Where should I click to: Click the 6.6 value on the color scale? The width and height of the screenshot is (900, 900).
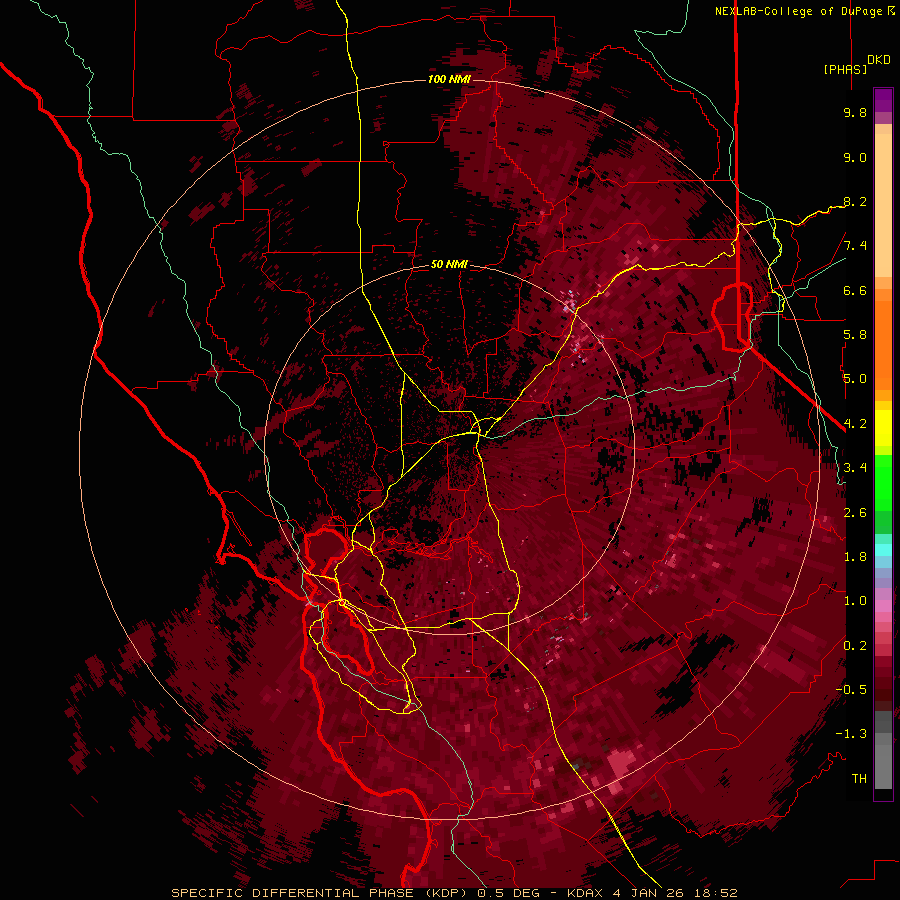(x=855, y=290)
